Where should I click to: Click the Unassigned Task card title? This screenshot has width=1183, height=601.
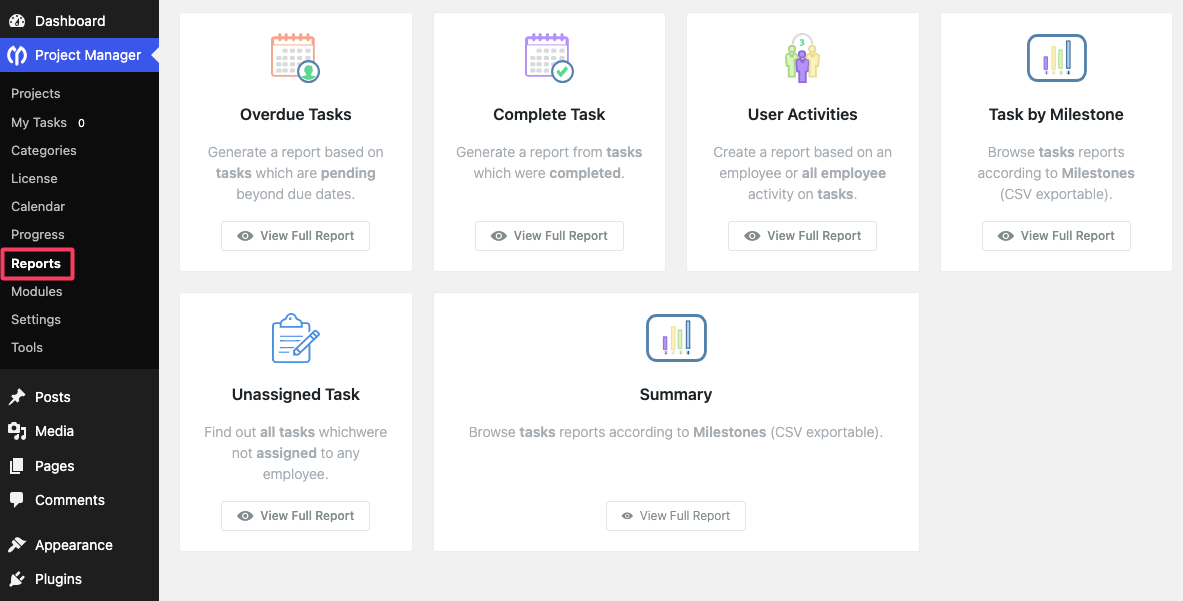click(296, 394)
